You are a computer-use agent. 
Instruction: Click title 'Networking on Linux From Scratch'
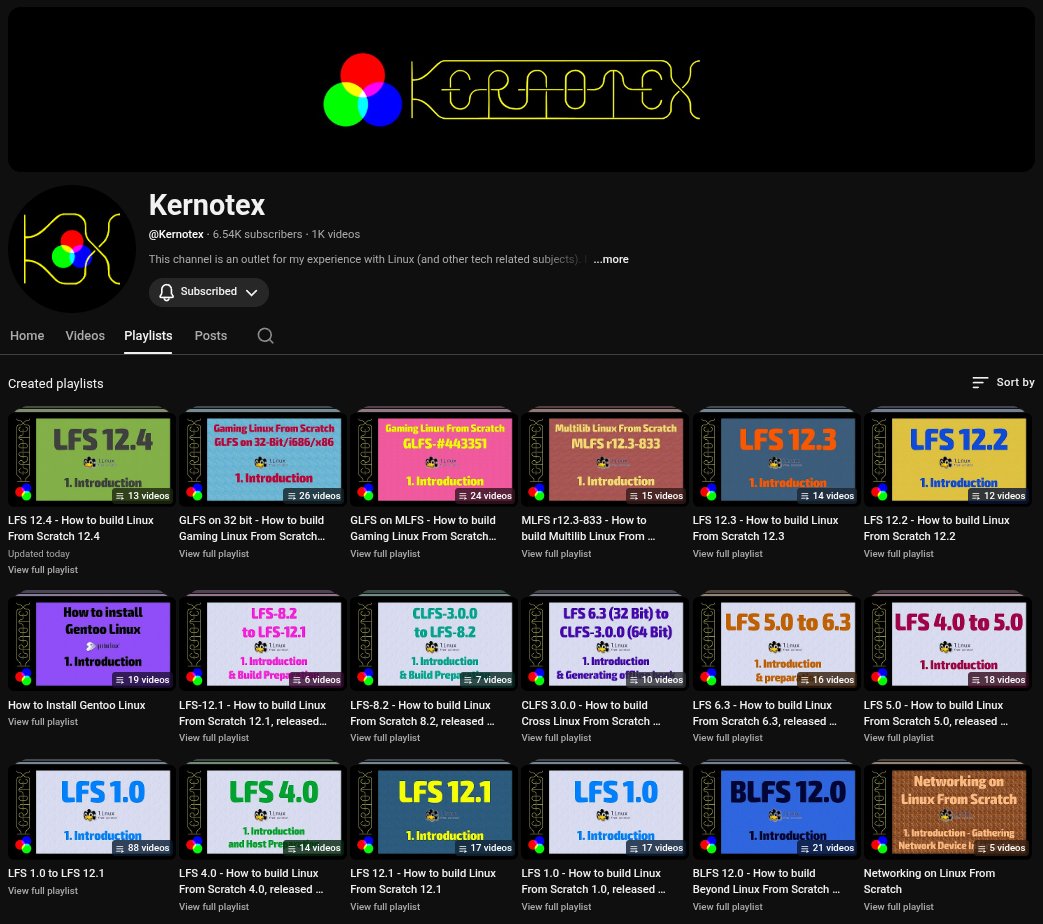pyautogui.click(x=929, y=881)
